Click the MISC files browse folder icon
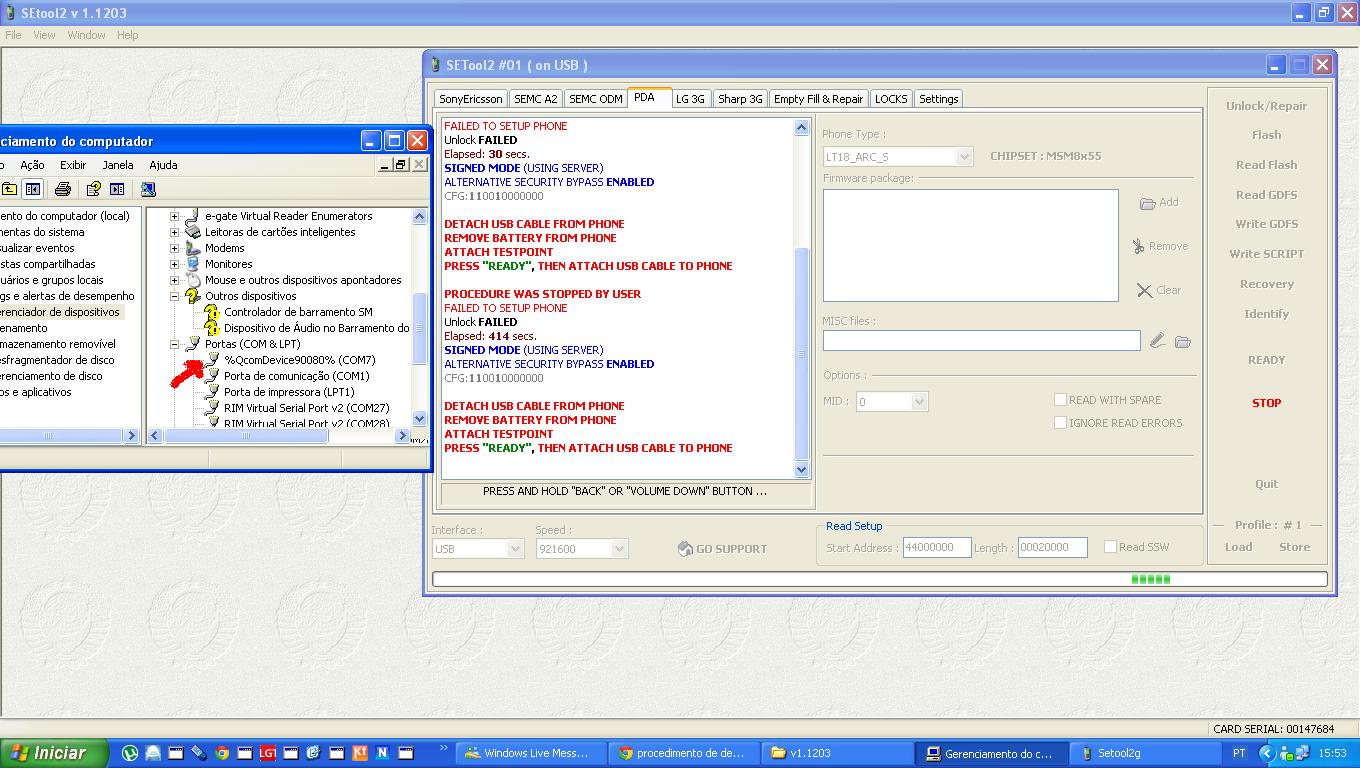1360x768 pixels. click(x=1183, y=342)
